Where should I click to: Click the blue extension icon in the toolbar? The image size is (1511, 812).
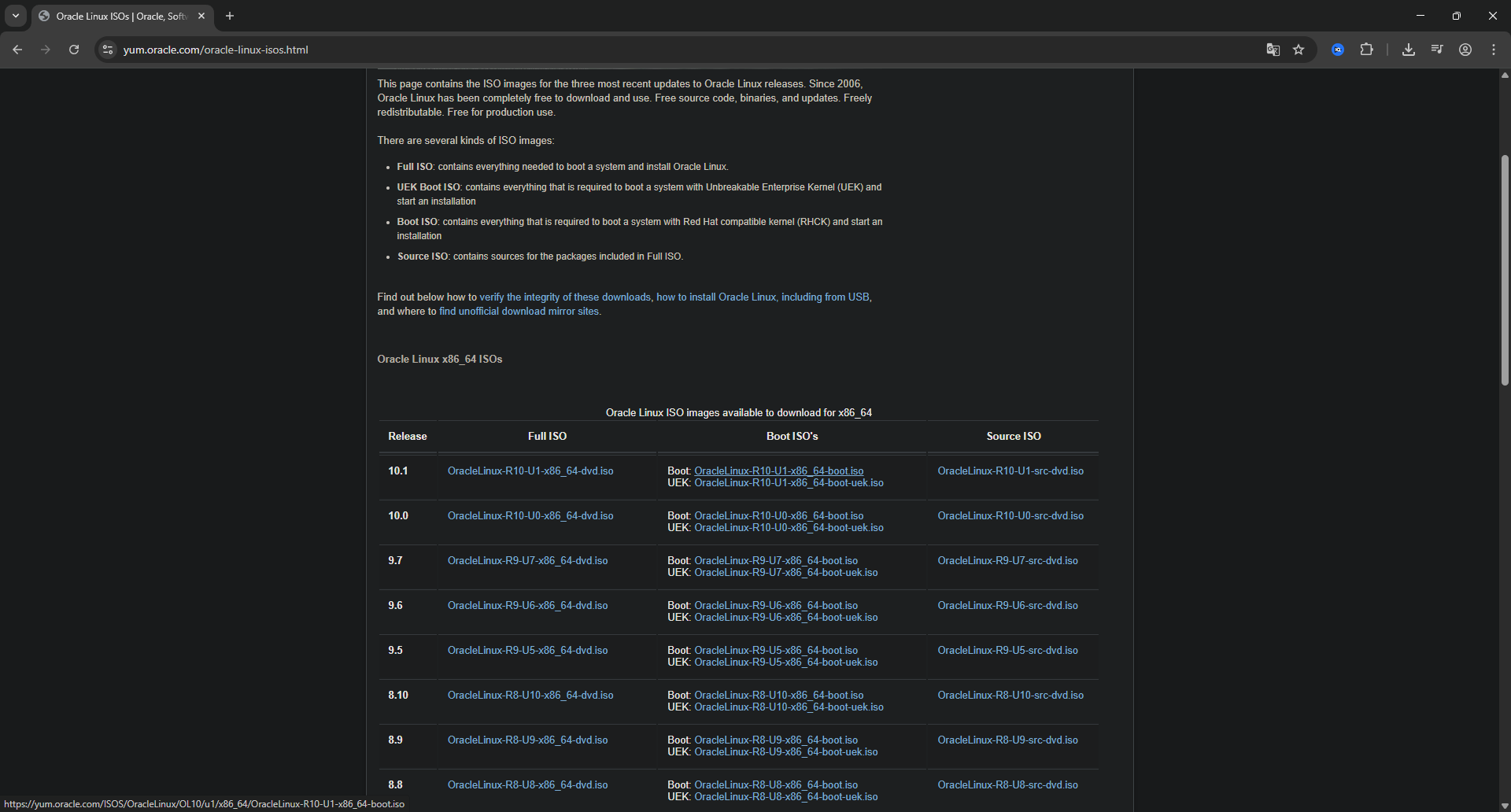pyautogui.click(x=1337, y=49)
